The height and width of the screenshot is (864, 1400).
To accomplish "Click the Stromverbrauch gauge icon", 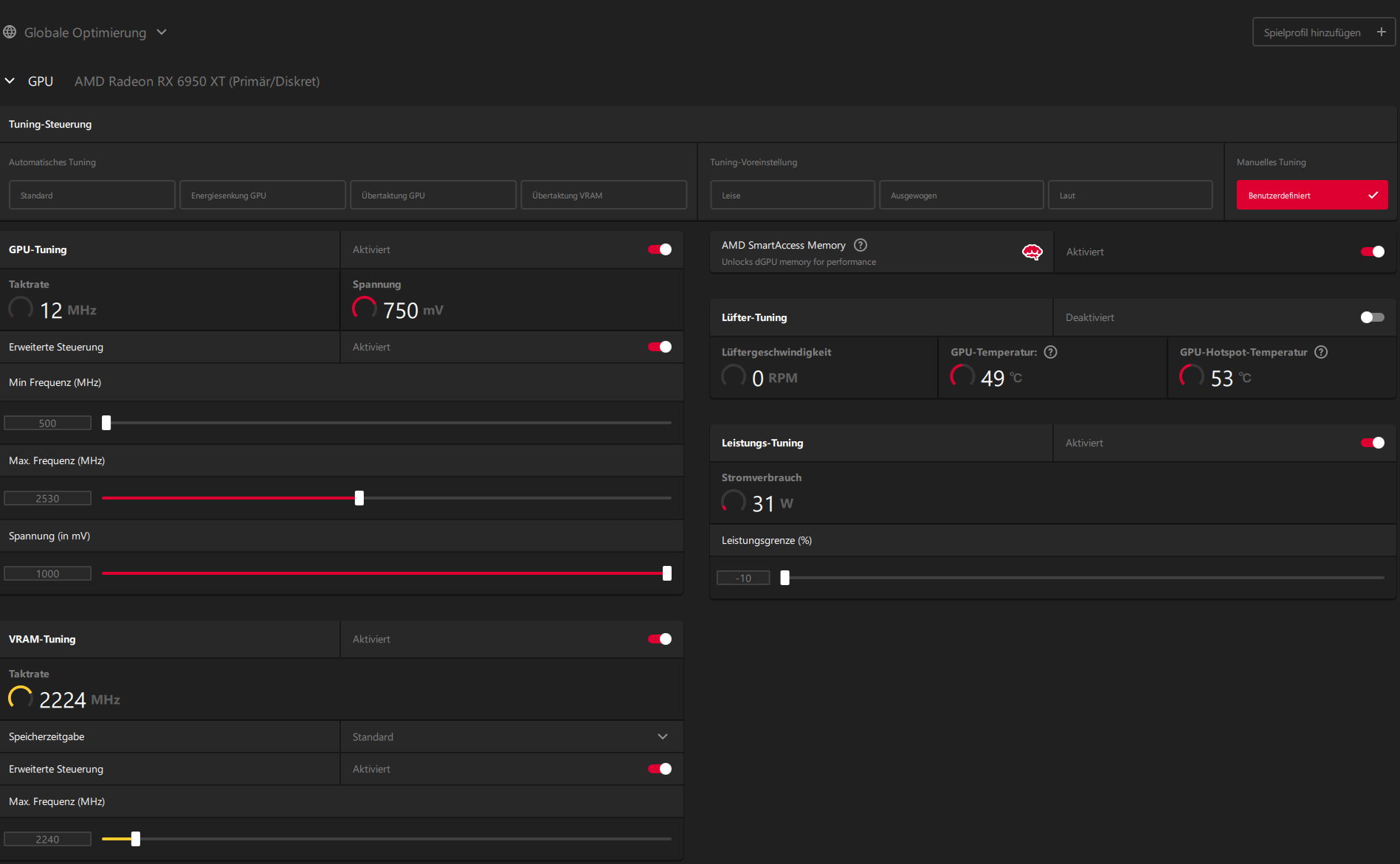I will (734, 502).
